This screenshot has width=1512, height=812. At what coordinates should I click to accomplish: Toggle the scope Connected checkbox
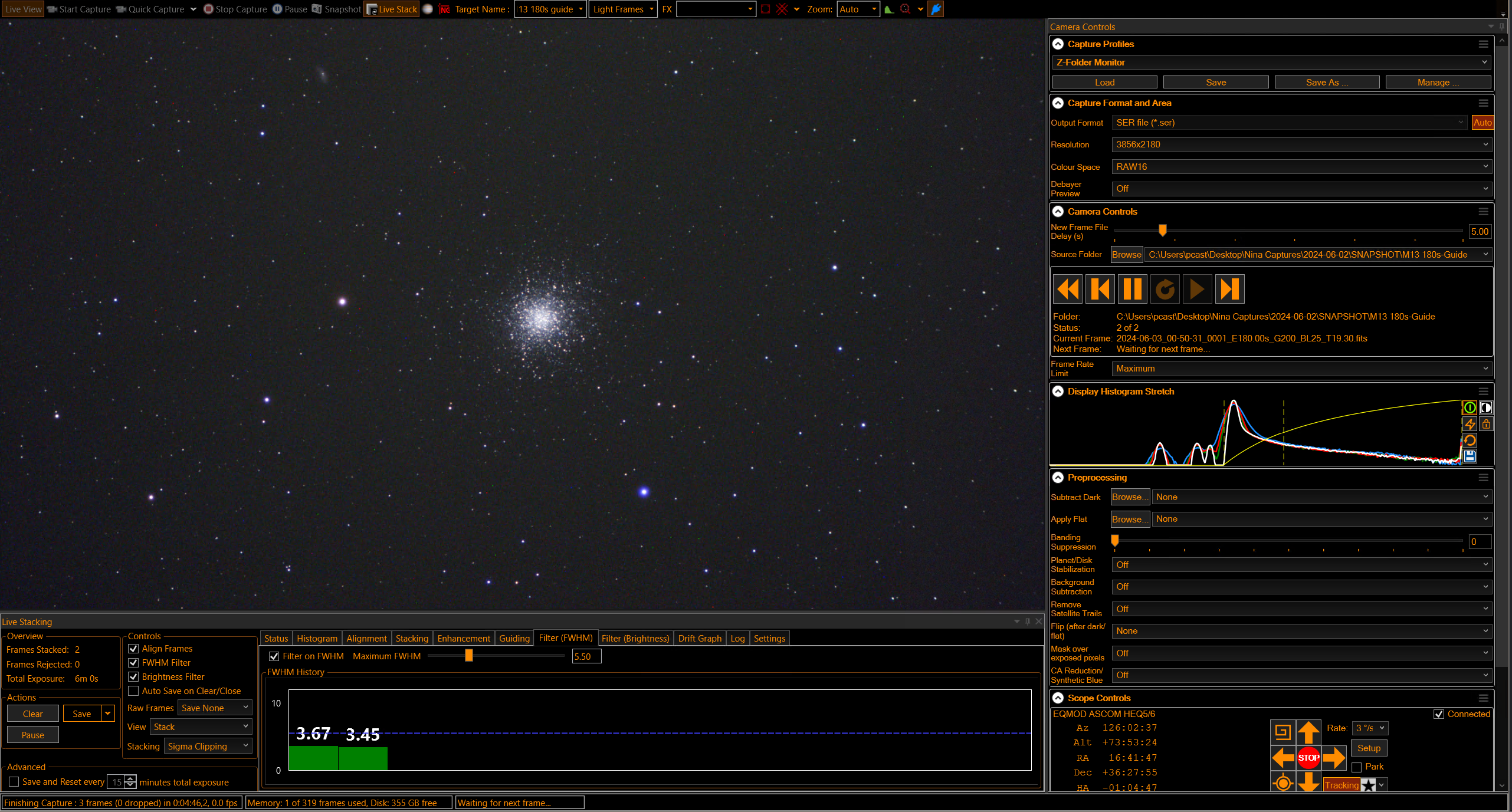click(x=1439, y=714)
